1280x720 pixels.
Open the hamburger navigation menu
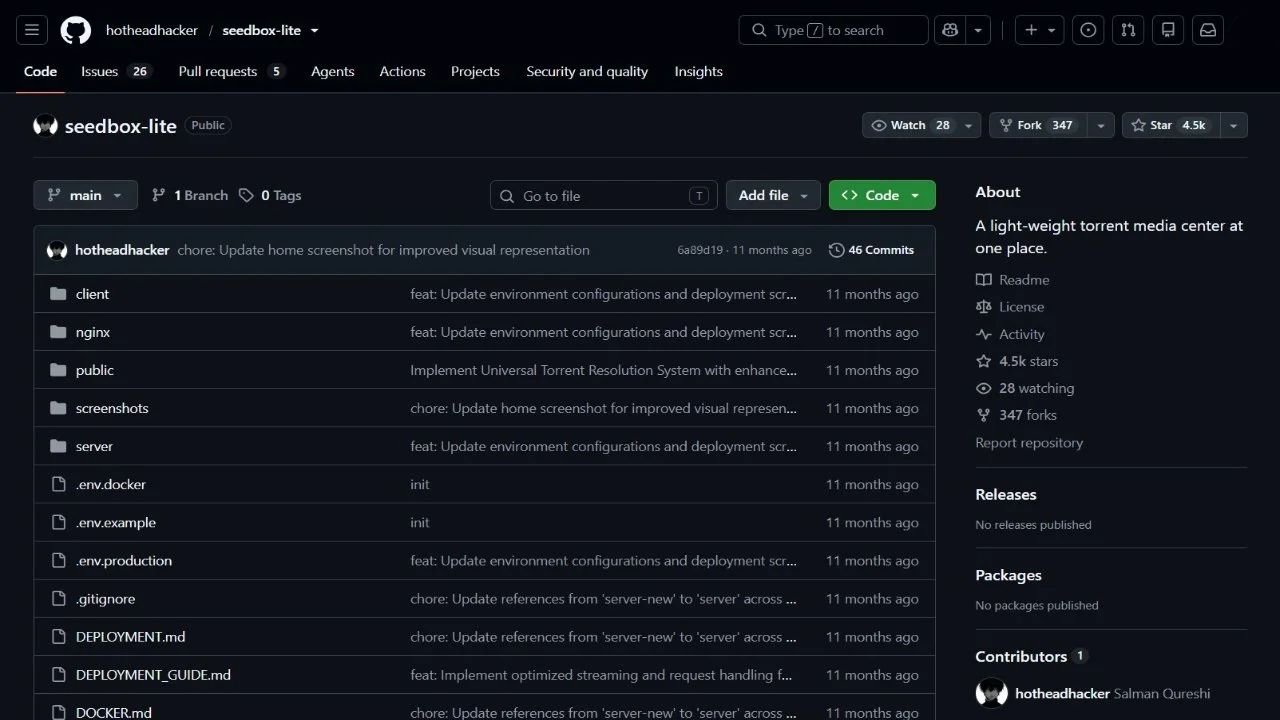[x=32, y=30]
